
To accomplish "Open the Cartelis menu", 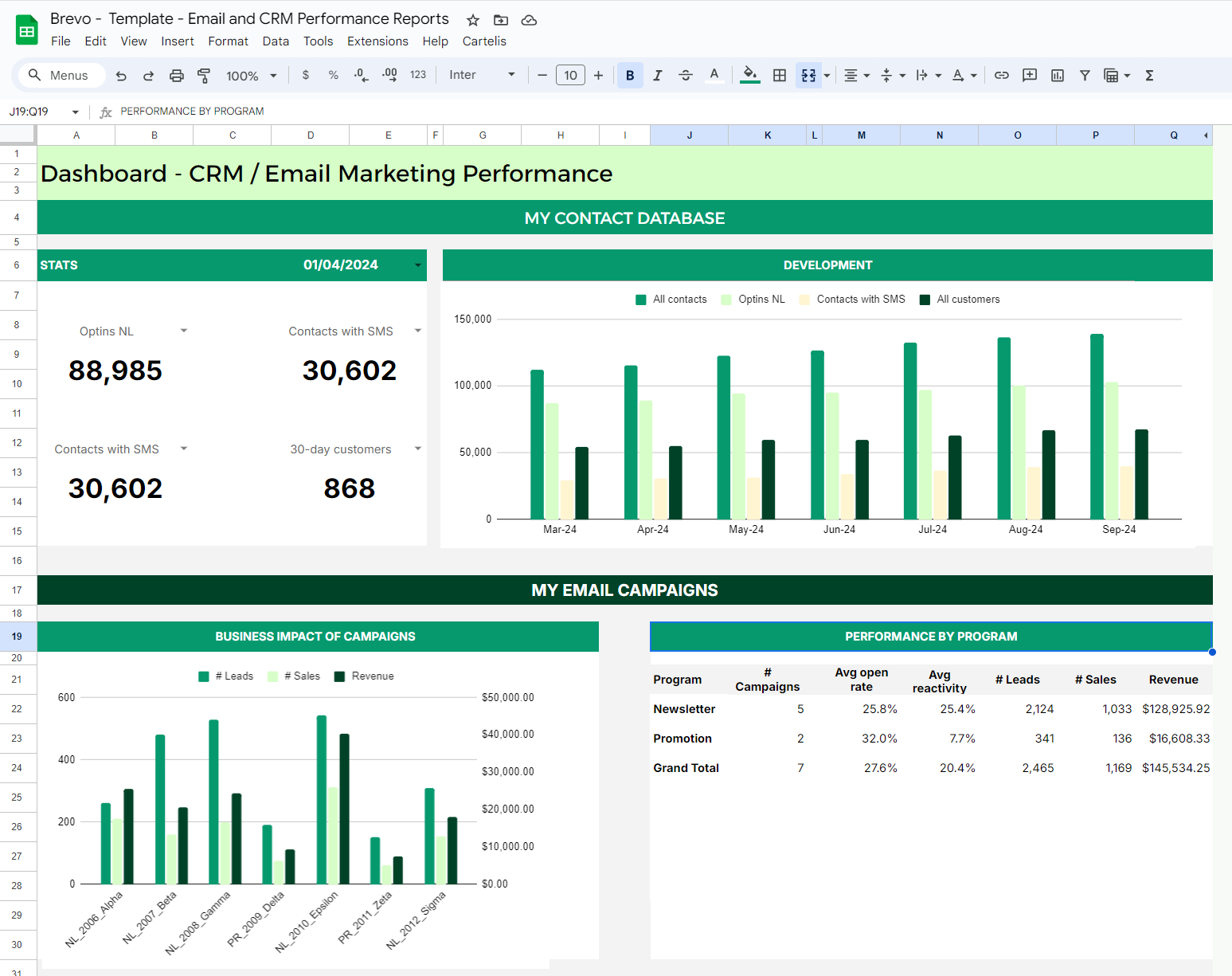I will point(484,41).
